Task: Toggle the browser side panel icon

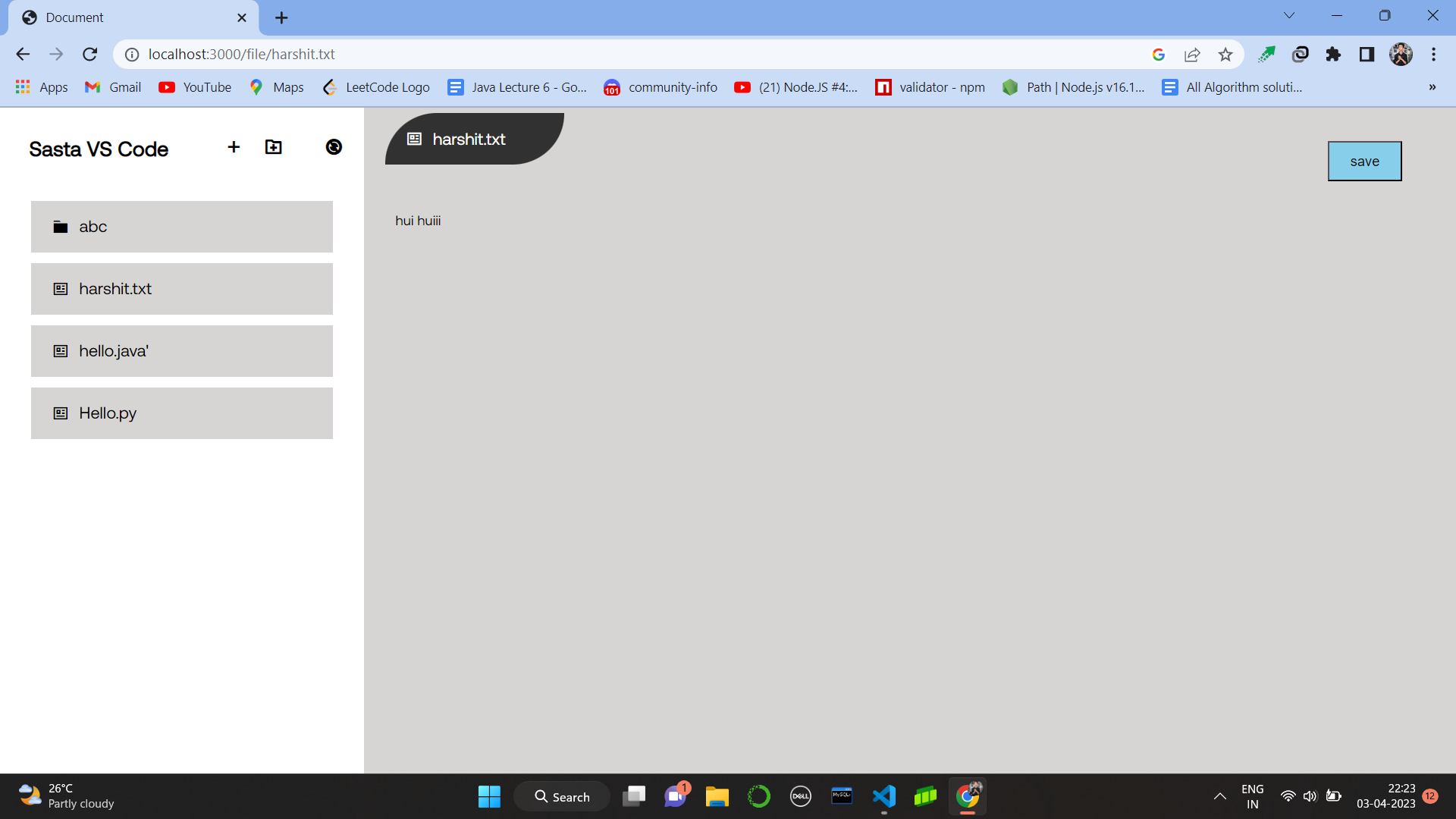Action: click(x=1367, y=54)
